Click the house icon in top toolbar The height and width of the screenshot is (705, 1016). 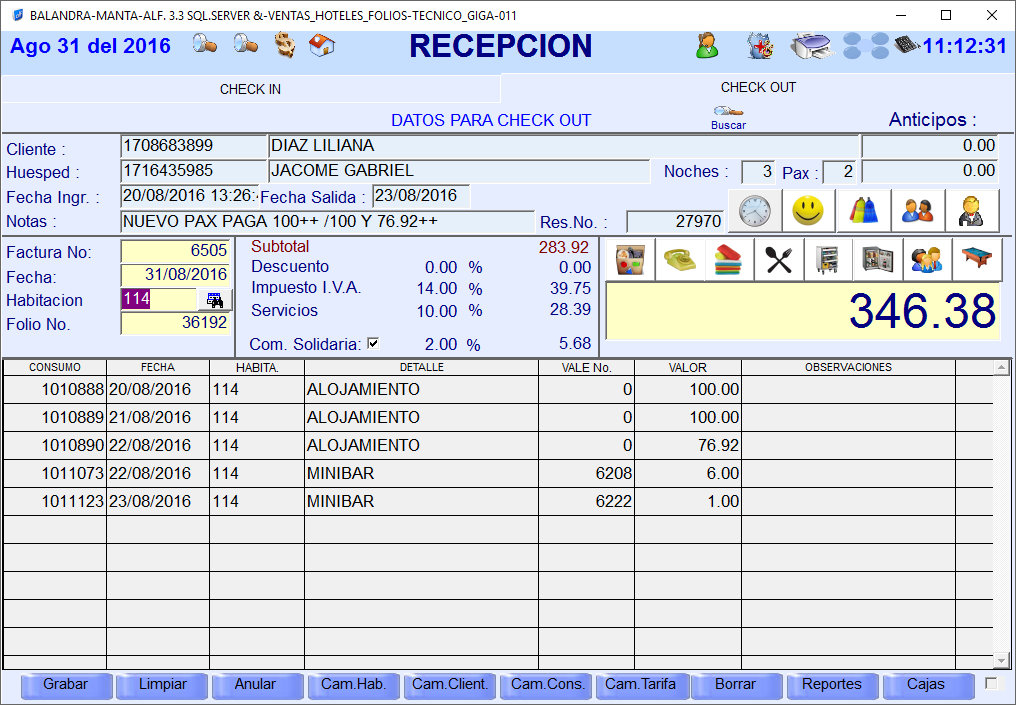pyautogui.click(x=322, y=46)
